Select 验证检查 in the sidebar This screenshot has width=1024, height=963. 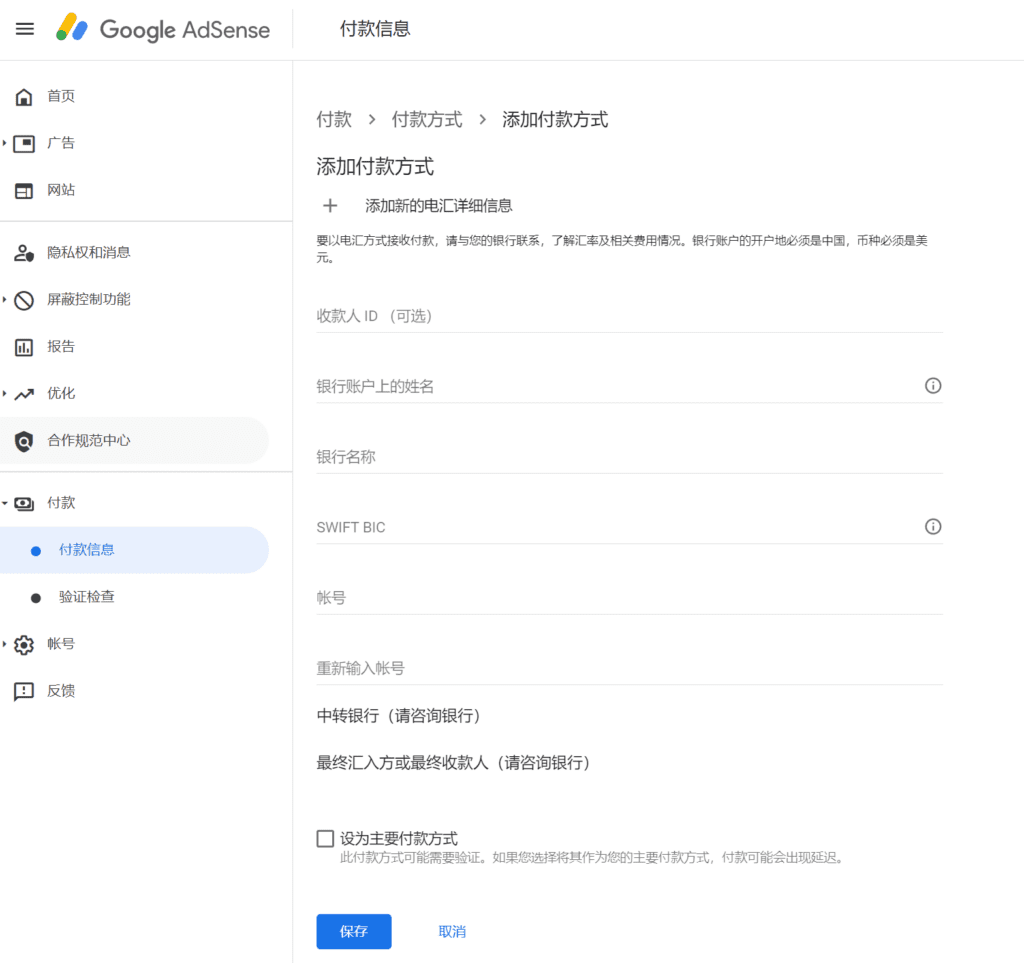pos(87,597)
